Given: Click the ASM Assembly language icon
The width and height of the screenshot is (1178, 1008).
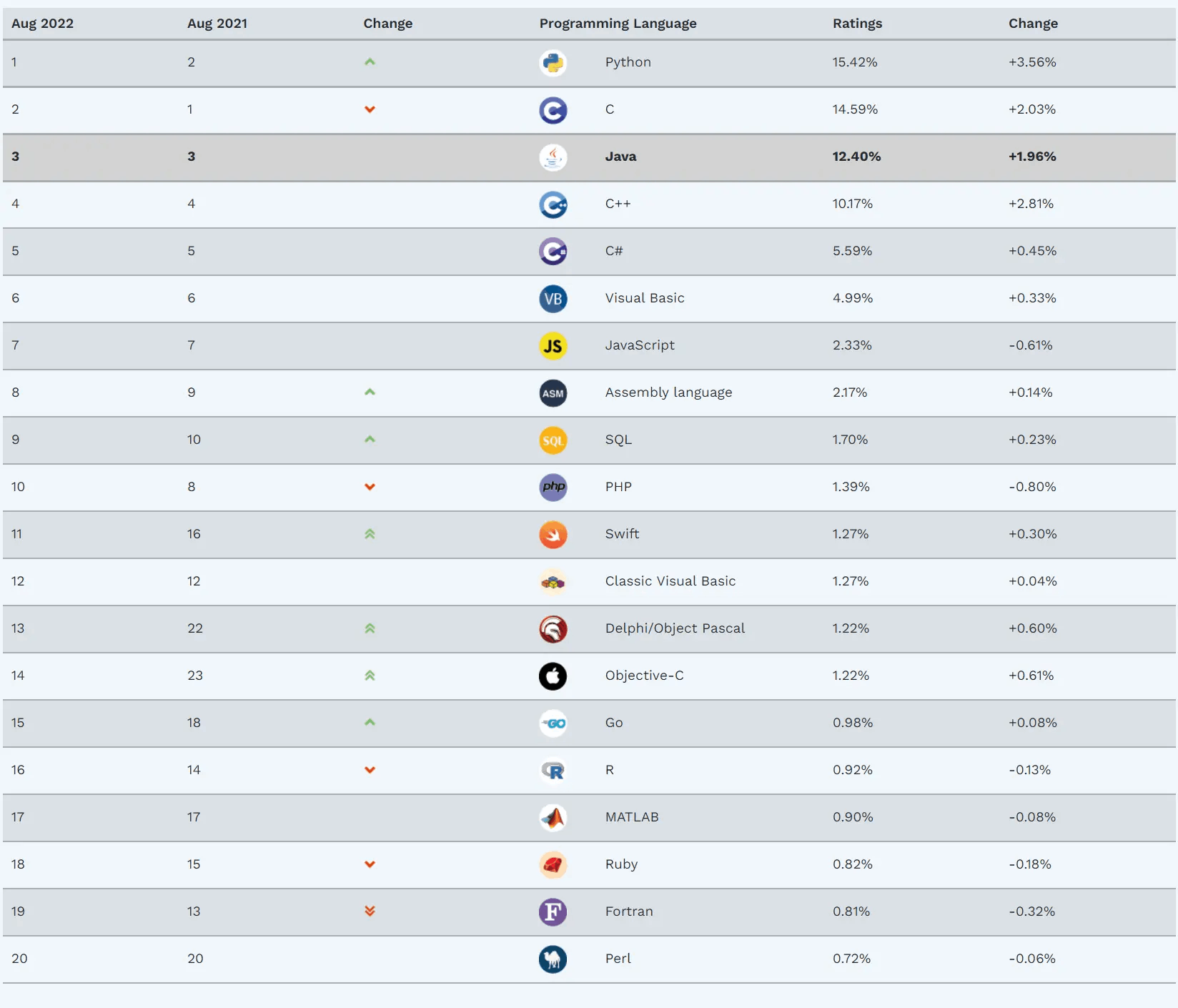Looking at the screenshot, I should (x=553, y=393).
